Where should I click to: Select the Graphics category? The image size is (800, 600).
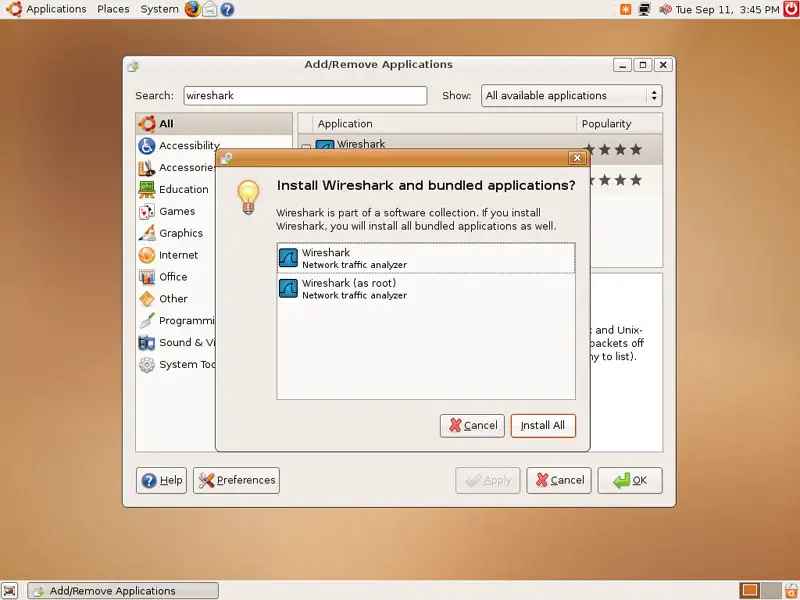point(177,233)
